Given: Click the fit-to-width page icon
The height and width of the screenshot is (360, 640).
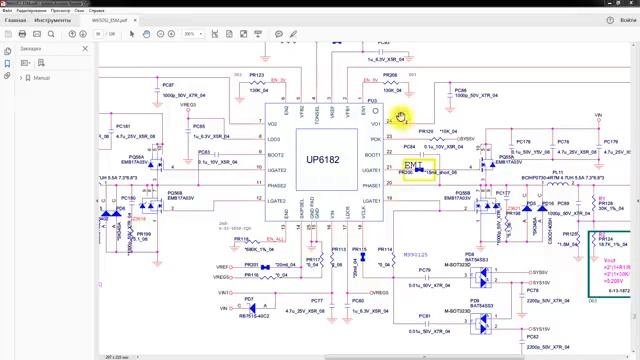Looking at the screenshot, I should coord(215,34).
